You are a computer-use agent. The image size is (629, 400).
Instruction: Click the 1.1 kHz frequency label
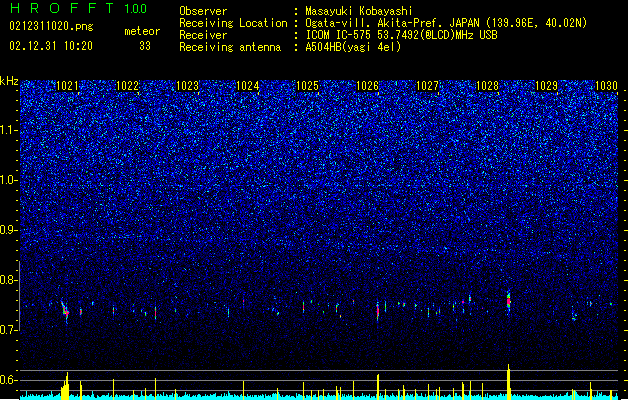[x=9, y=130]
